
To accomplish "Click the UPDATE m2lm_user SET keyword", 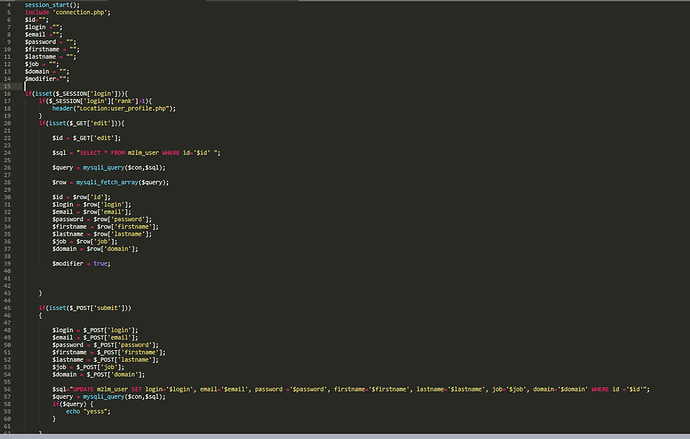I will coord(107,389).
